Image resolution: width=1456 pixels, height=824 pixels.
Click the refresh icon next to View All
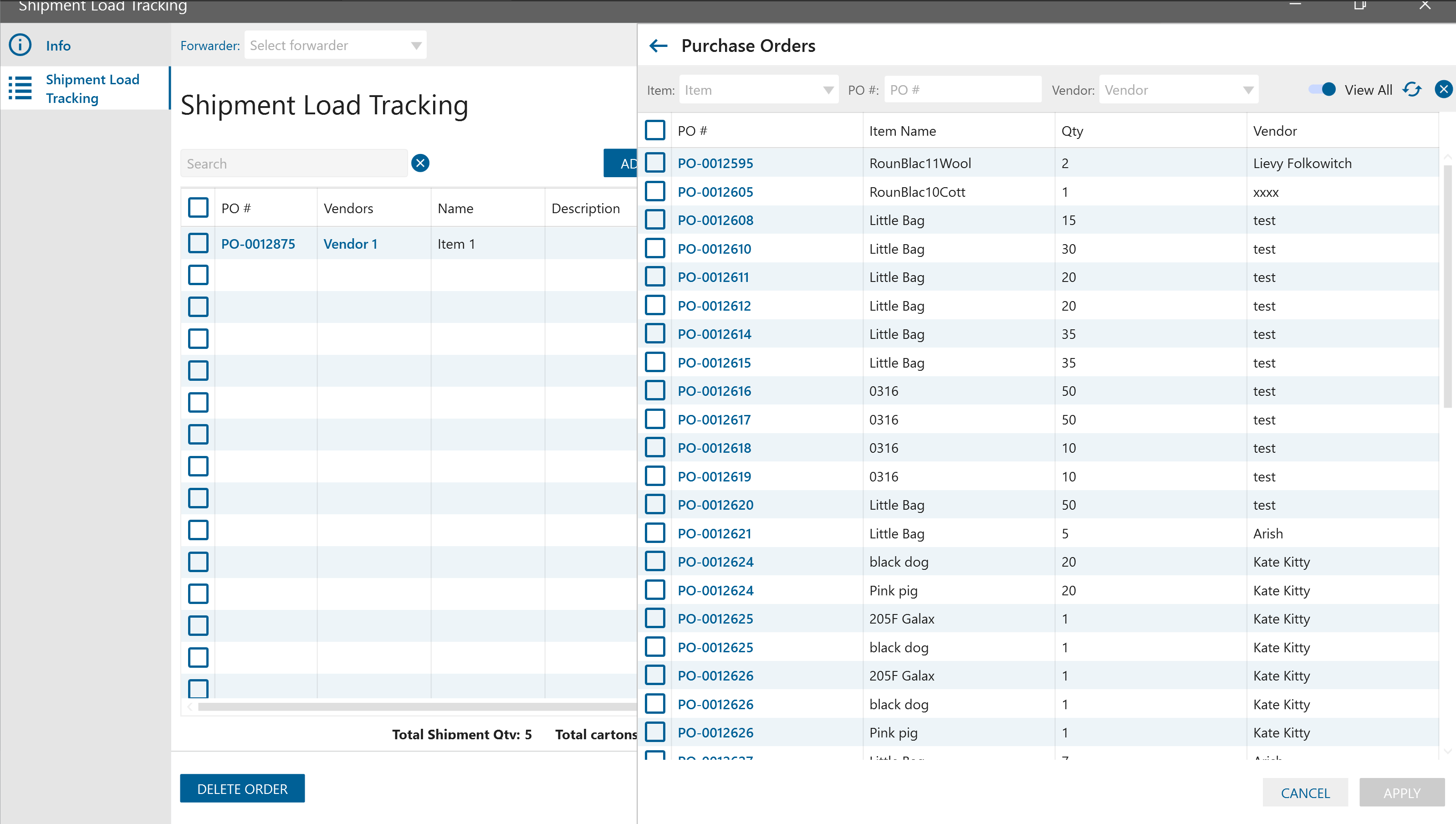[x=1412, y=89]
